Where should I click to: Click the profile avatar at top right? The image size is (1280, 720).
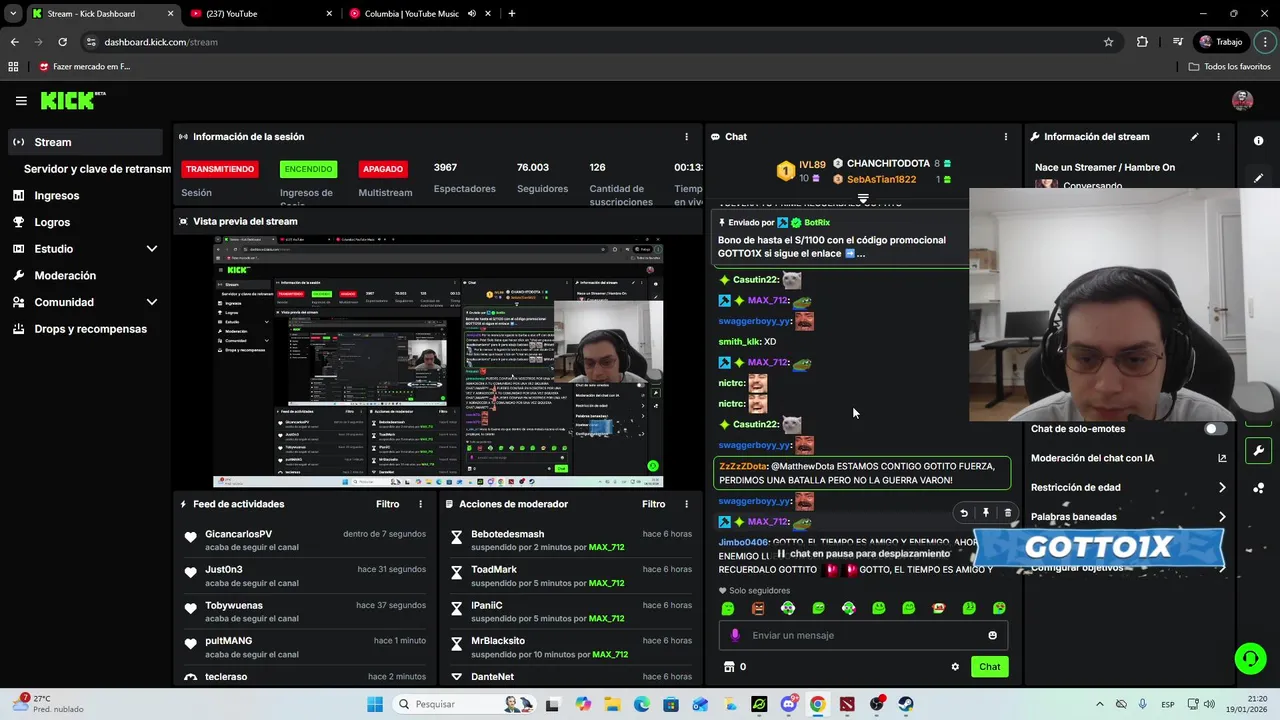coord(1243,100)
